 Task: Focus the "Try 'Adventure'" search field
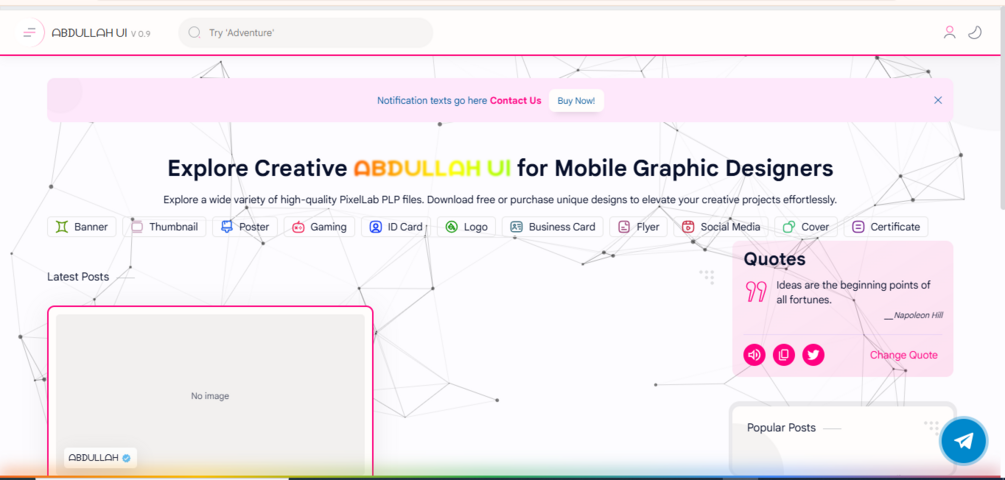[306, 33]
